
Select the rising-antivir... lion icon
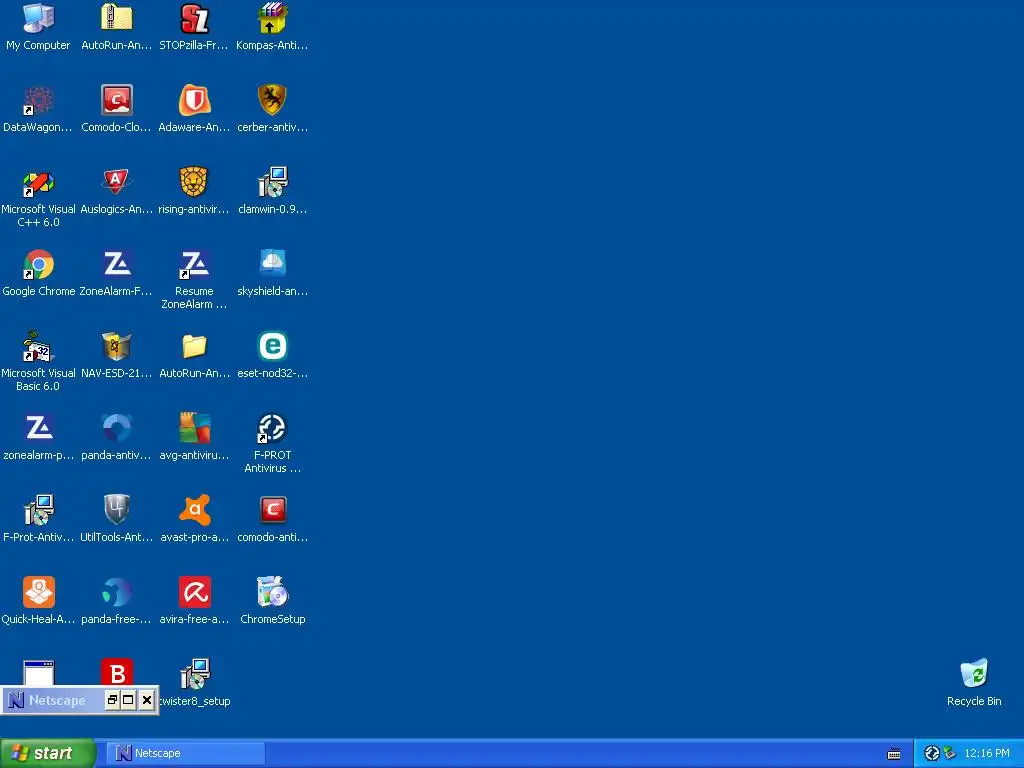pos(194,183)
